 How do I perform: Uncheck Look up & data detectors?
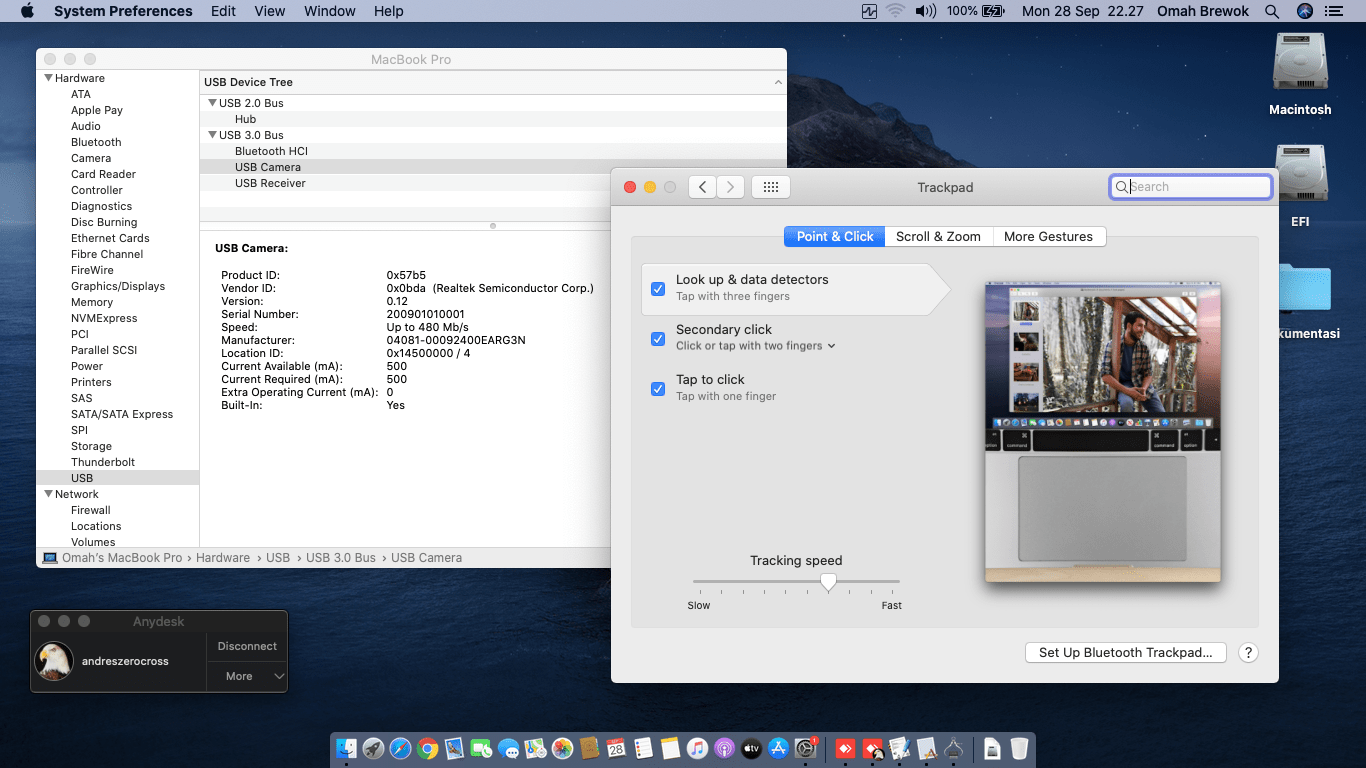(x=658, y=289)
